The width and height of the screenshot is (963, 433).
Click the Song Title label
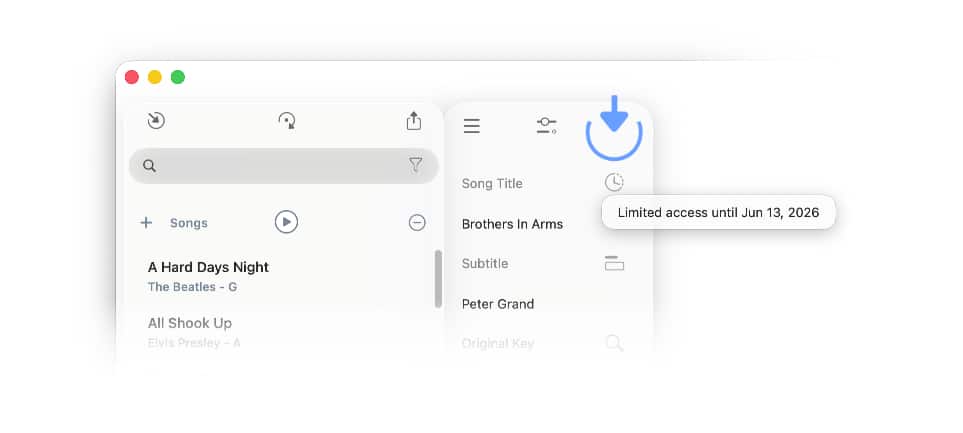pos(492,184)
